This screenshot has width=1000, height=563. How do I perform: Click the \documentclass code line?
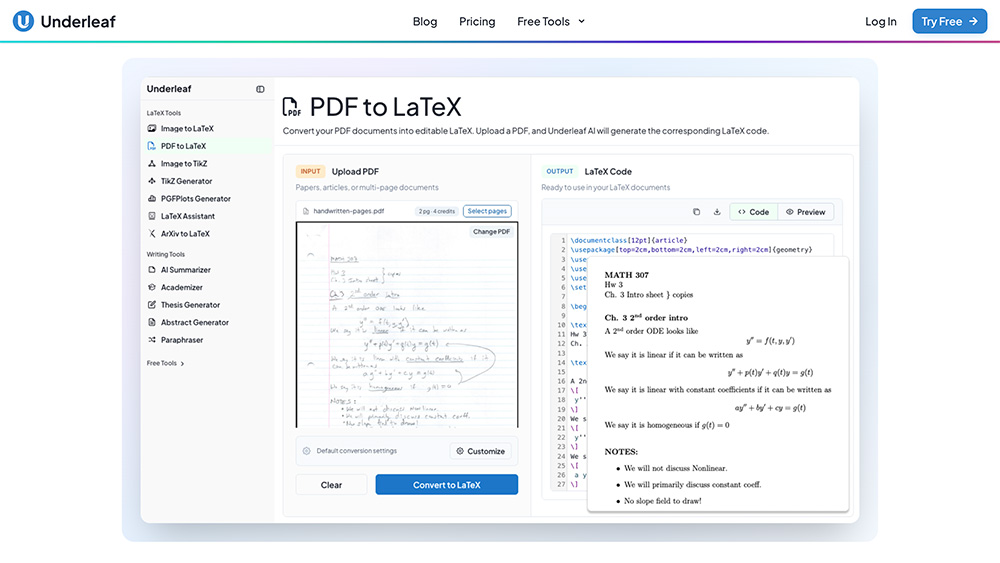(x=629, y=240)
